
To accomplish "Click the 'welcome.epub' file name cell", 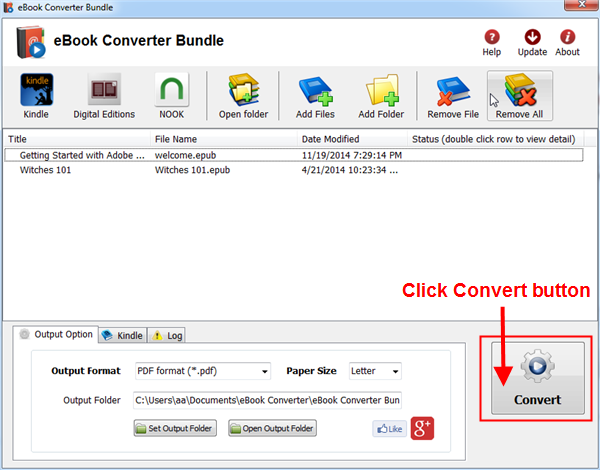I will [x=186, y=155].
